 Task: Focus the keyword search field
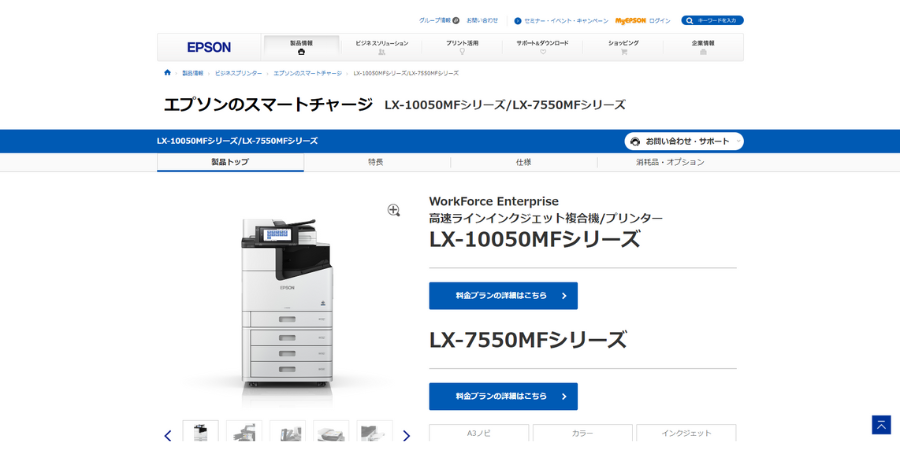click(x=712, y=21)
